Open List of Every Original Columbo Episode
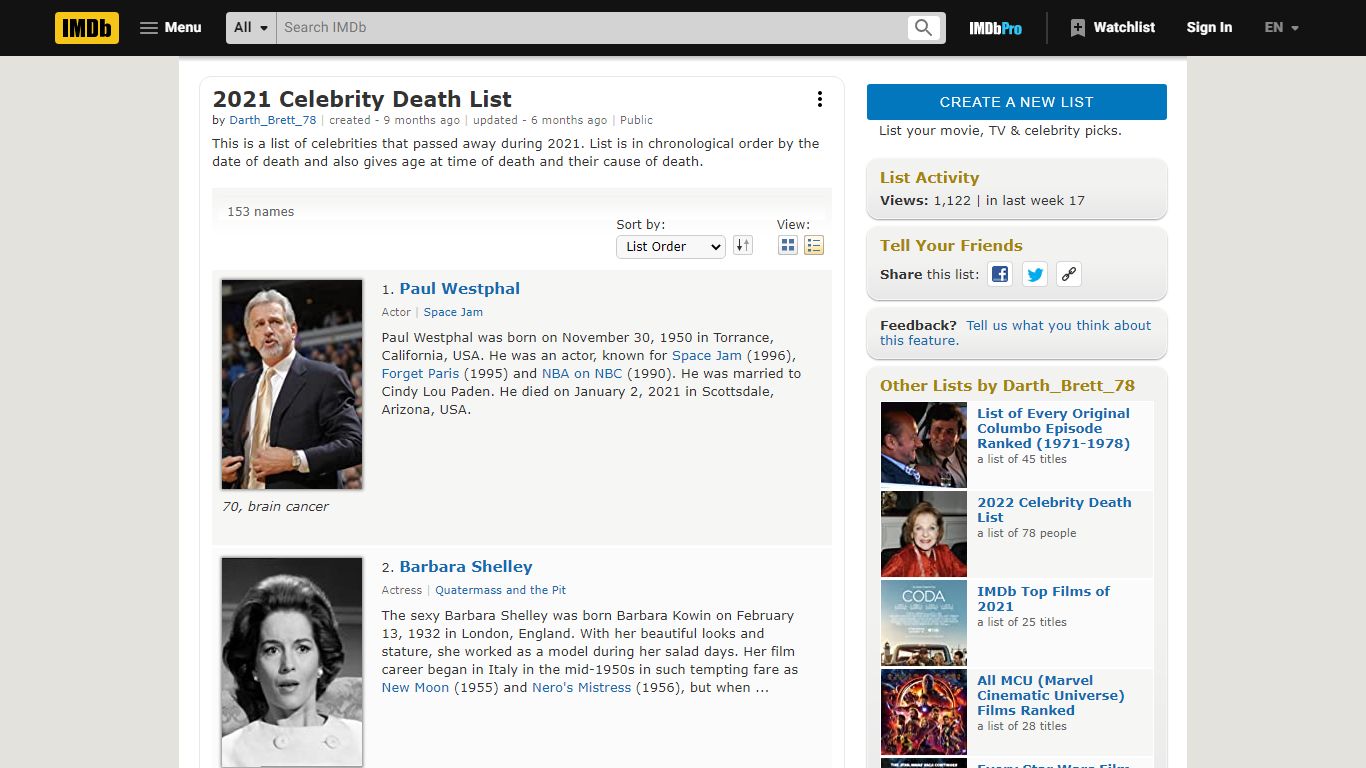 (1054, 428)
